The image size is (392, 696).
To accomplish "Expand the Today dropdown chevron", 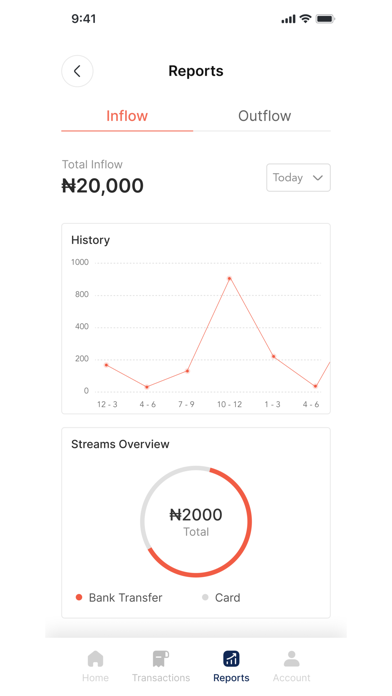I will pos(317,178).
